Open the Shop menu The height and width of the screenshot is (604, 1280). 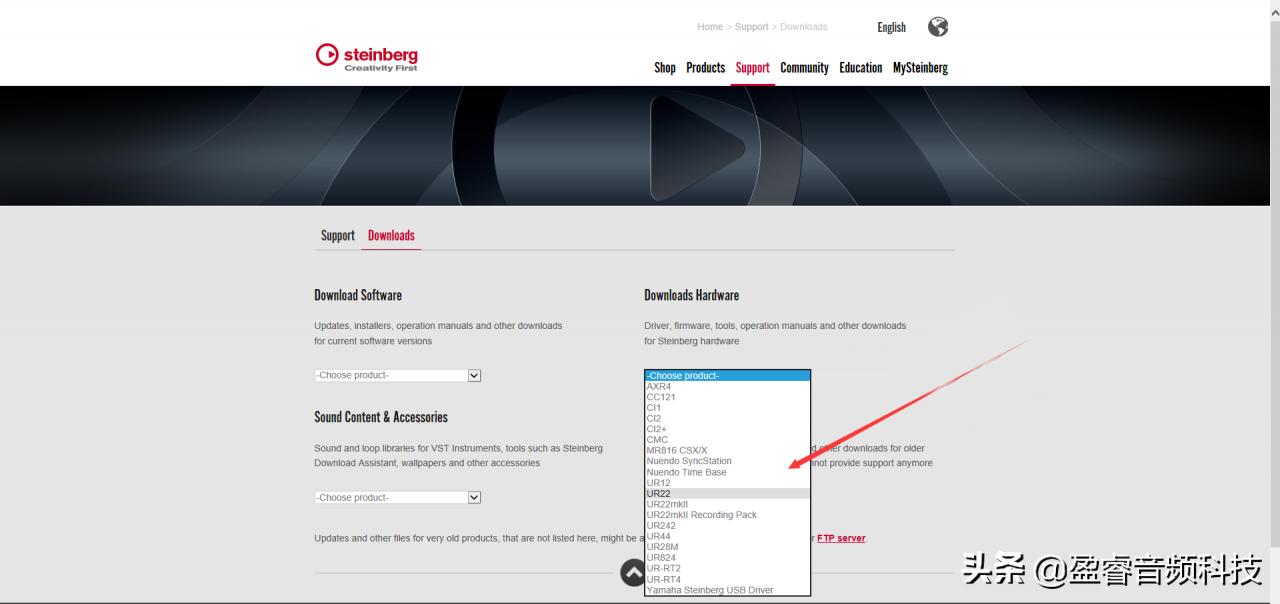[665, 68]
